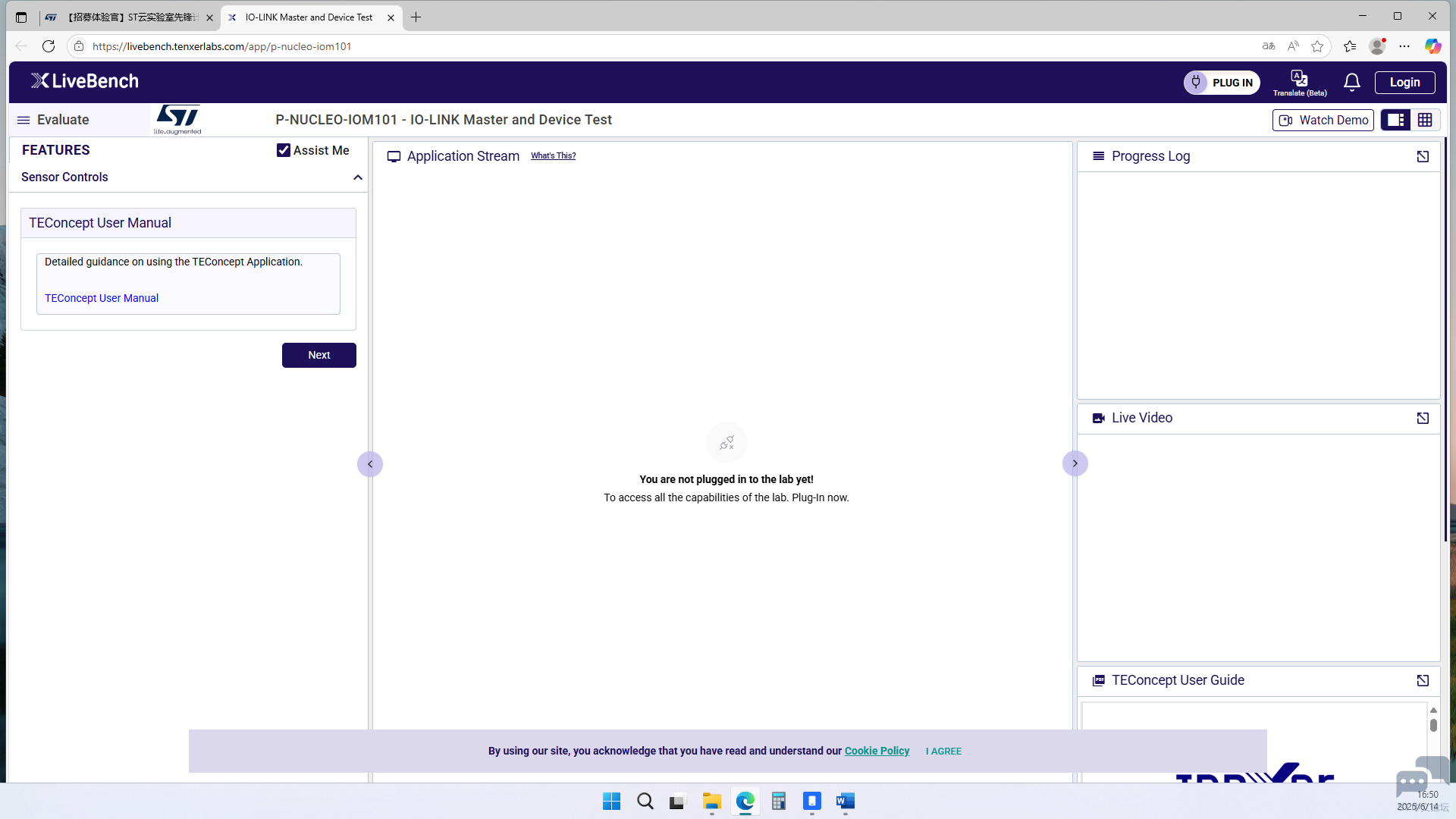Collapse the Sensor Controls section

(358, 177)
